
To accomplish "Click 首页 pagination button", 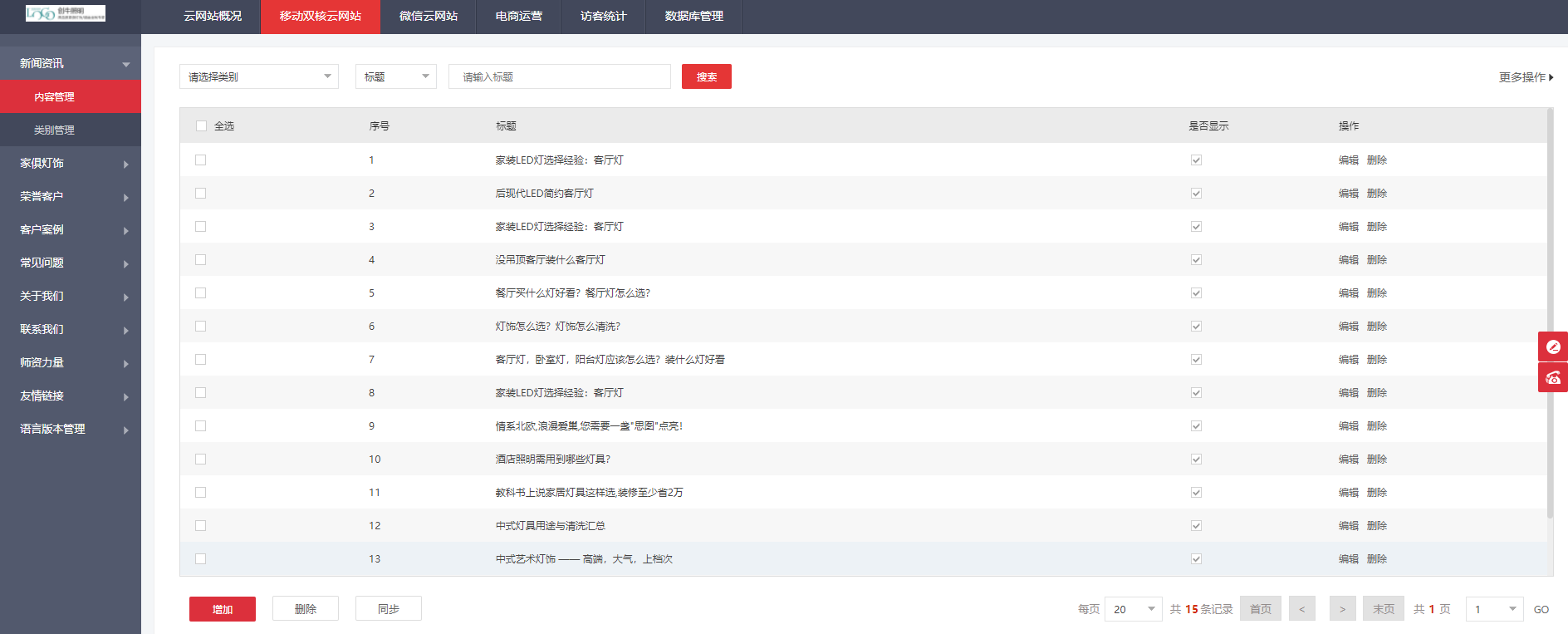I will (x=1261, y=608).
